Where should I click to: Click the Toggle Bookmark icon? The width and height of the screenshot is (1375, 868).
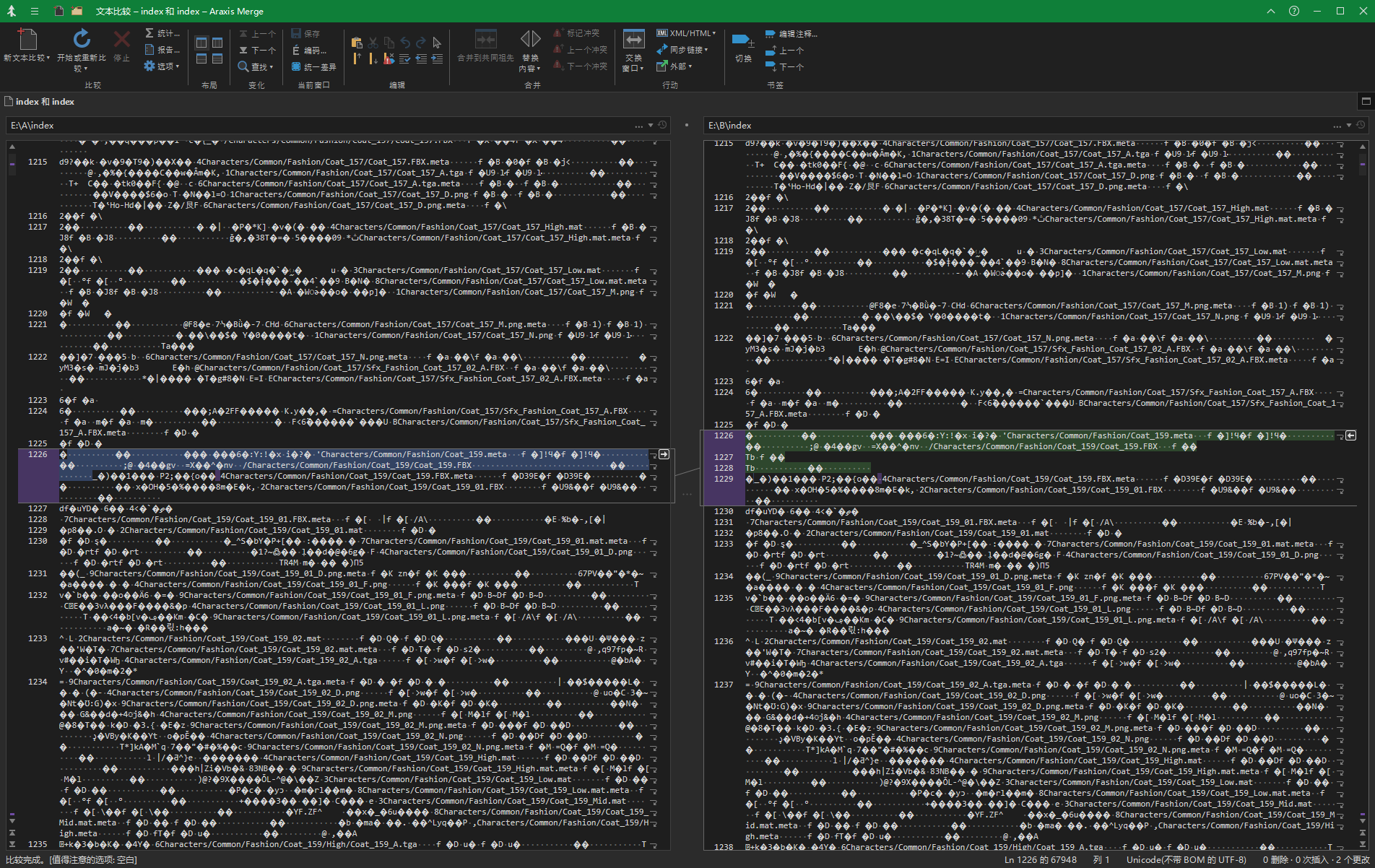(x=742, y=40)
